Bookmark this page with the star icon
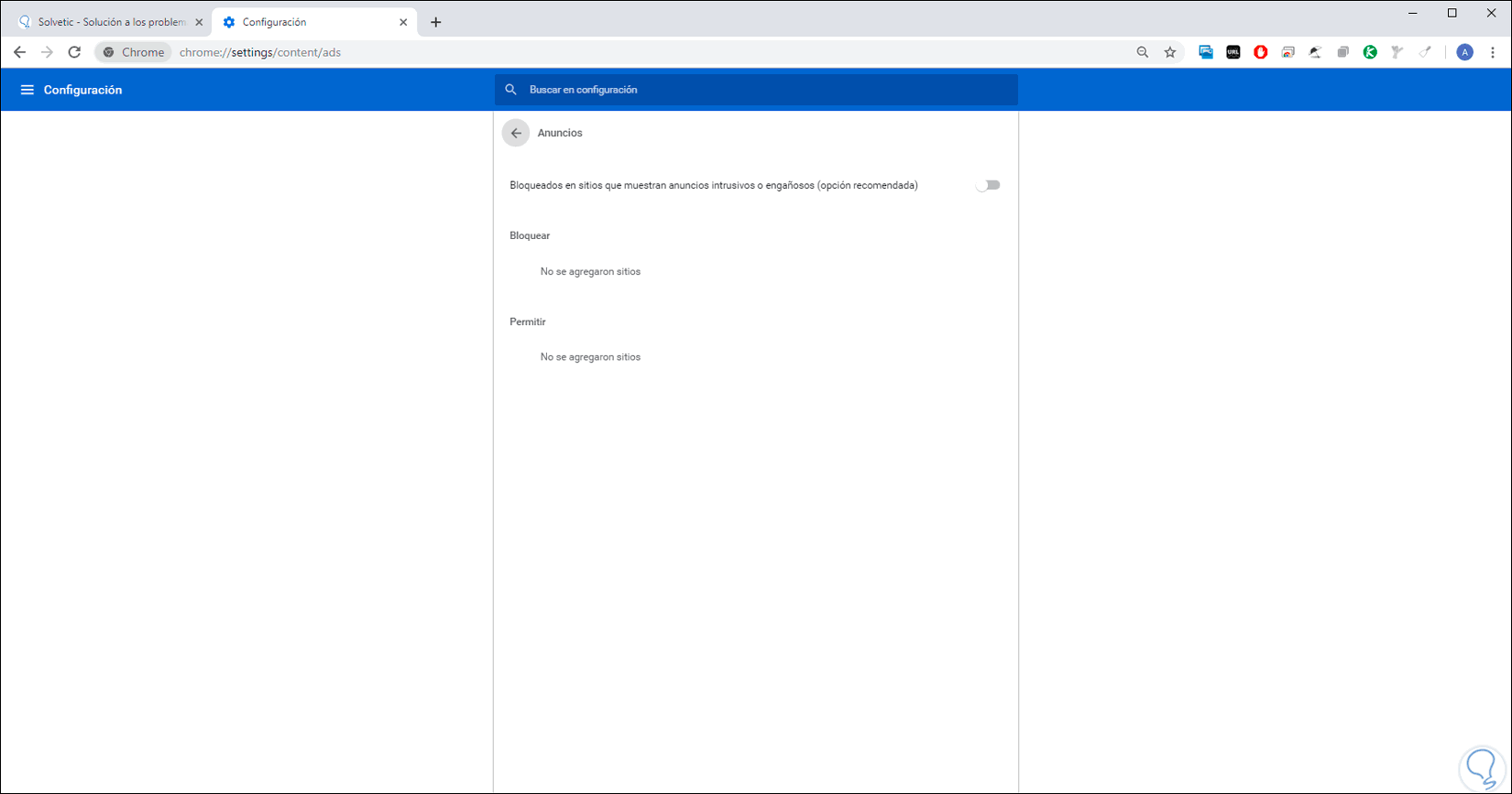 point(1170,52)
